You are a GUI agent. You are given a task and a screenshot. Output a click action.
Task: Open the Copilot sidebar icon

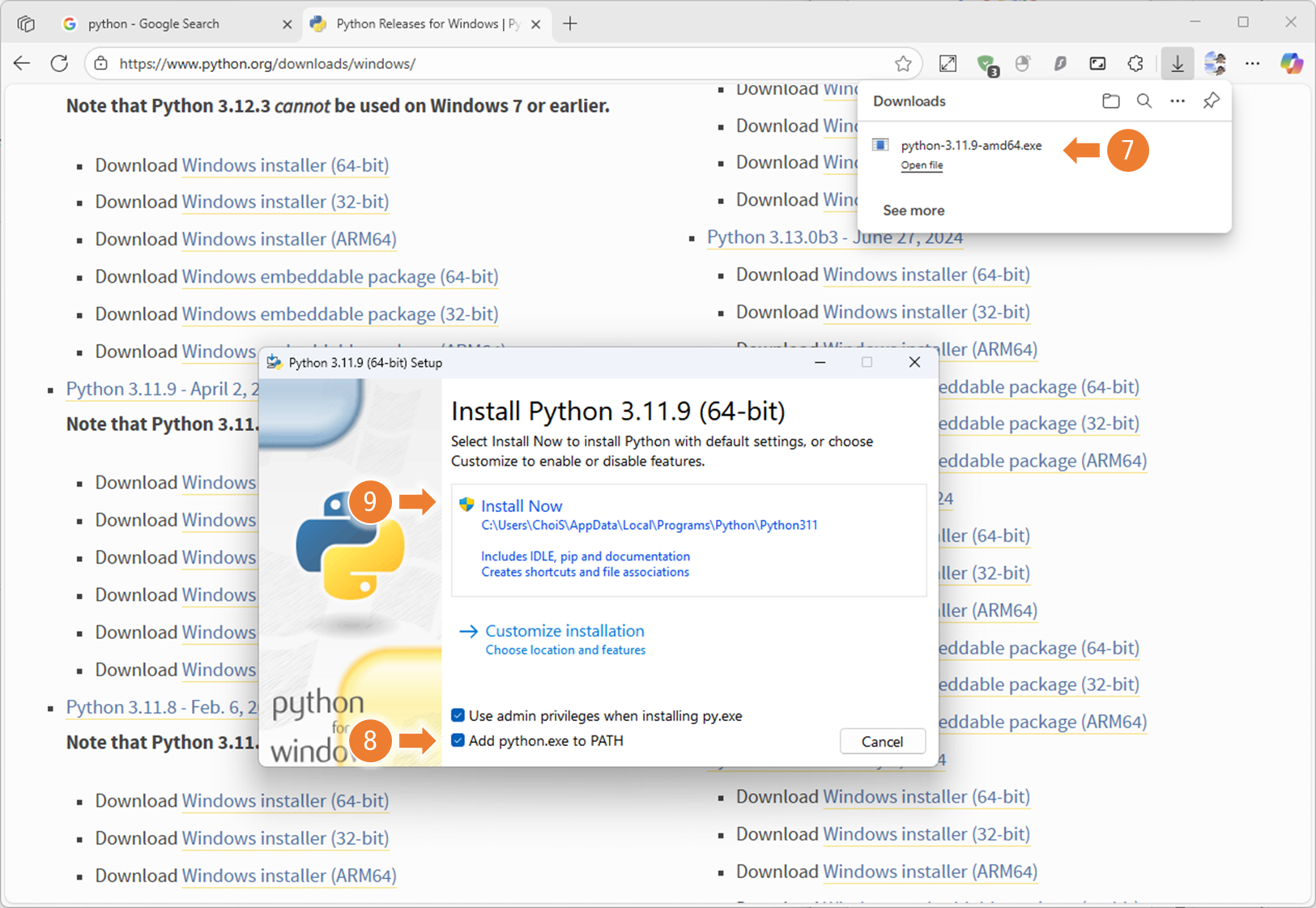[x=1291, y=63]
